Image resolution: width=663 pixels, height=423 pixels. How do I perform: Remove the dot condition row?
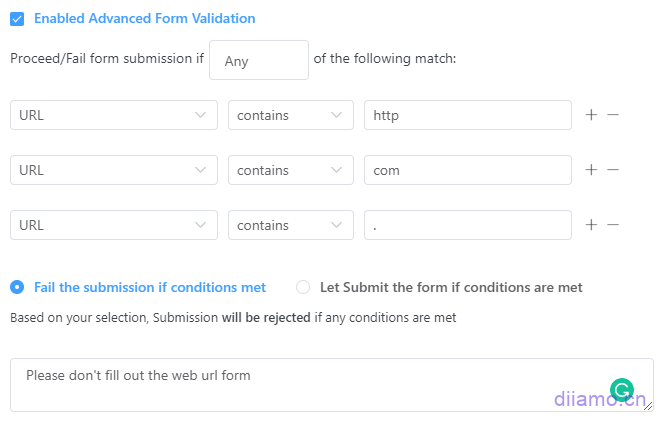(613, 225)
